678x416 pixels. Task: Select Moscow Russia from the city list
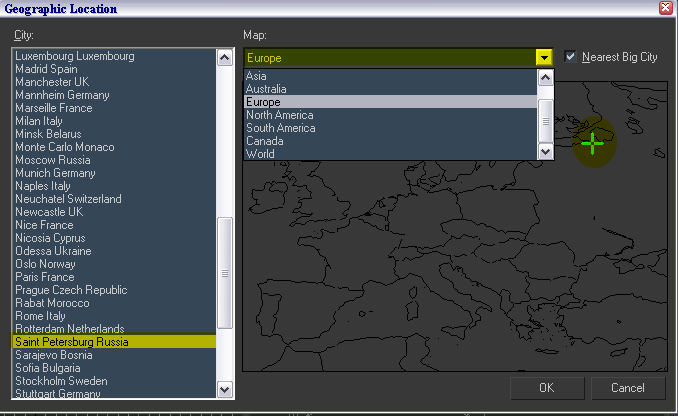tap(52, 160)
